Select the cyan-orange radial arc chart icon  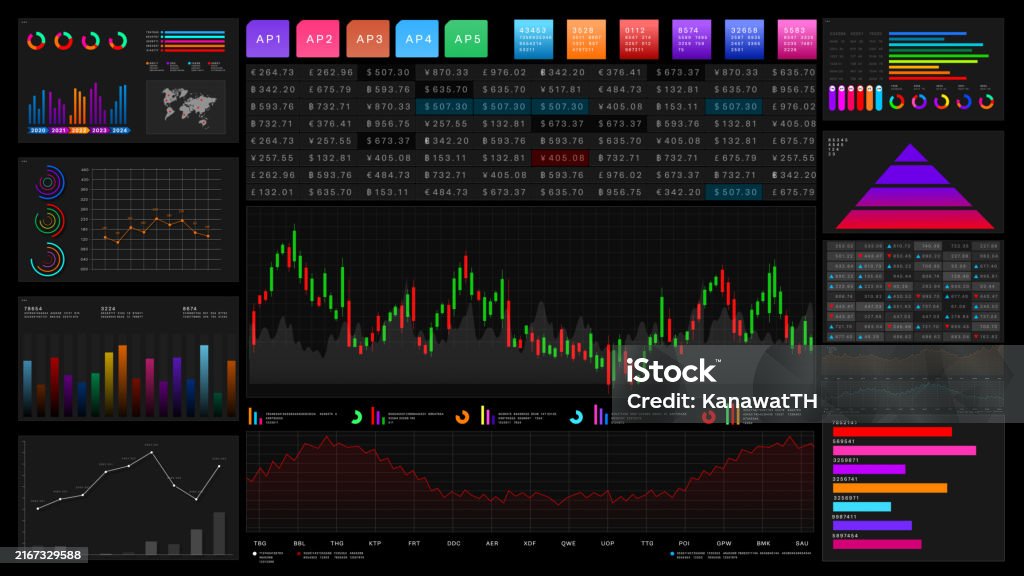click(x=48, y=259)
